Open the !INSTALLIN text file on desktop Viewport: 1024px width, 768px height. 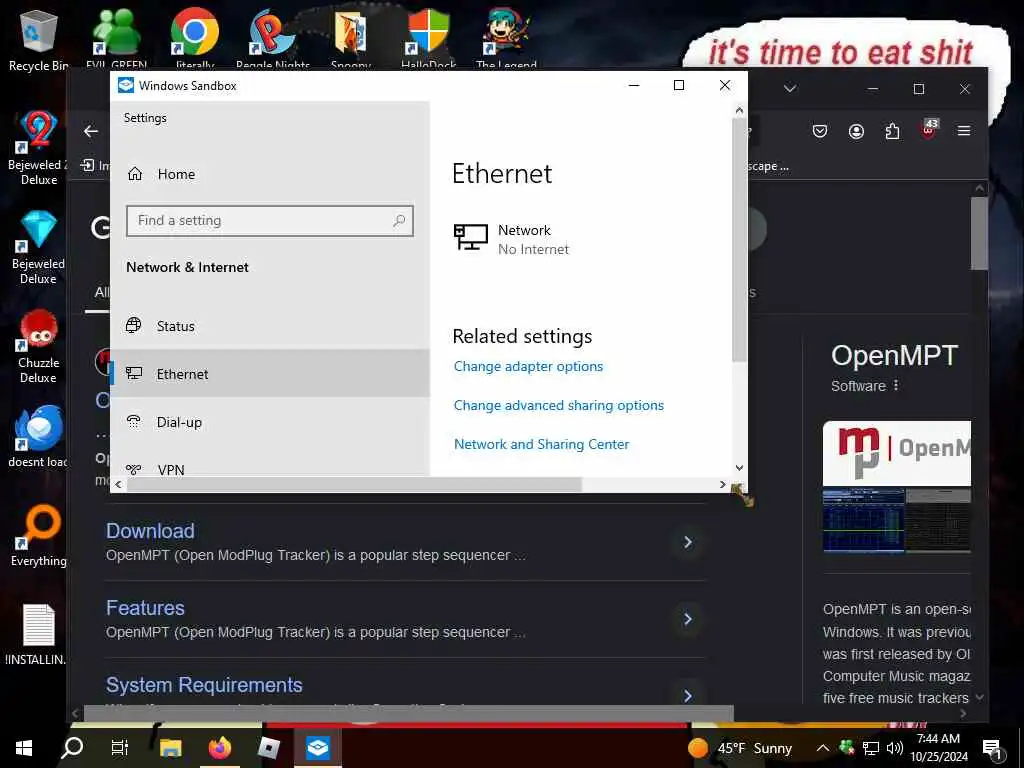click(37, 634)
